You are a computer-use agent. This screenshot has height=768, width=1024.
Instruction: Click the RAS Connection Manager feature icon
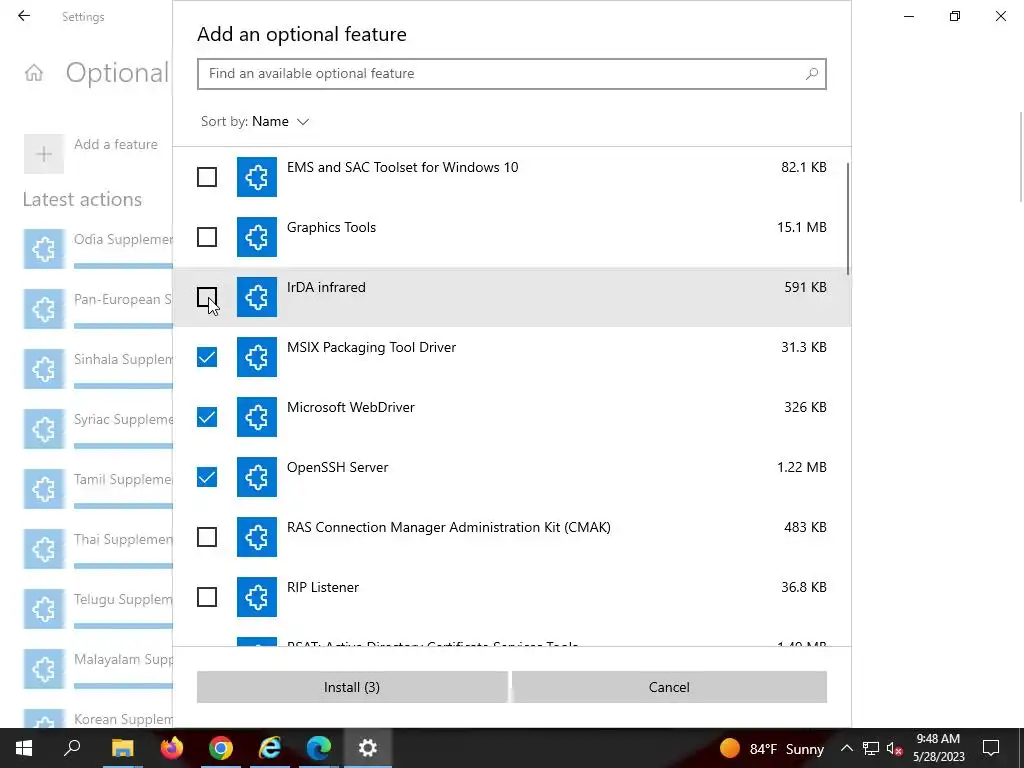[257, 537]
